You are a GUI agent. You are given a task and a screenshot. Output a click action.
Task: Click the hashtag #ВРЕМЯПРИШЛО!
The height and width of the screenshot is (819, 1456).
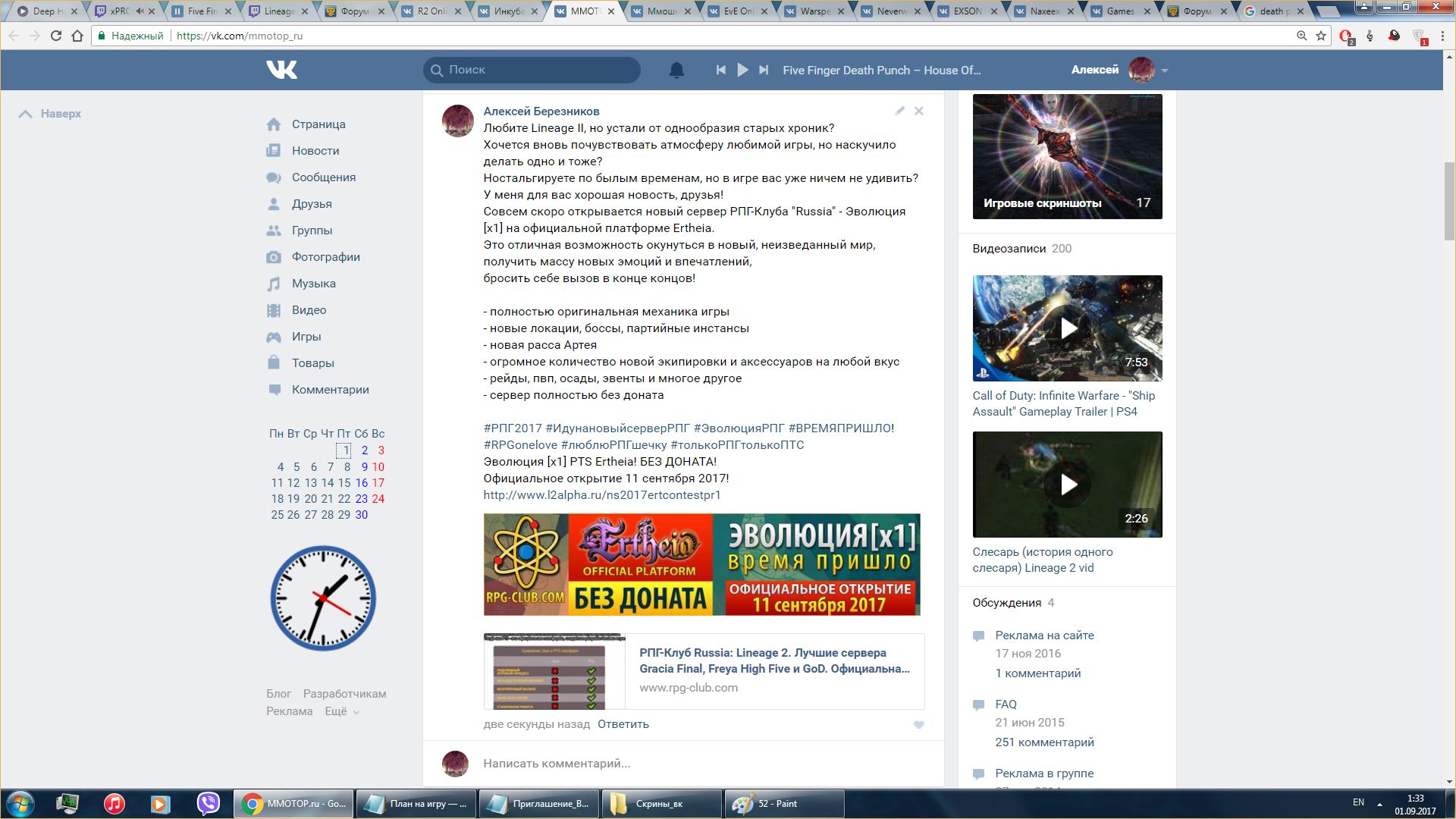coord(841,428)
